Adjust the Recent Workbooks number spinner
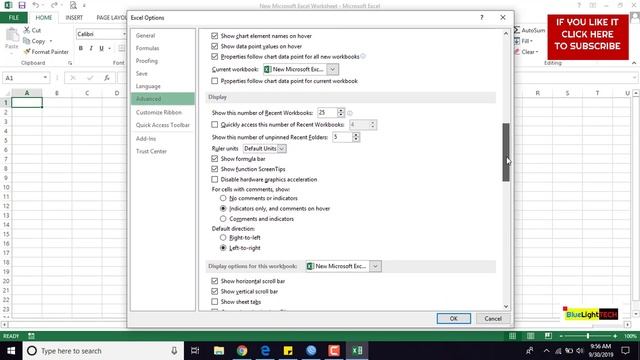 [341, 112]
